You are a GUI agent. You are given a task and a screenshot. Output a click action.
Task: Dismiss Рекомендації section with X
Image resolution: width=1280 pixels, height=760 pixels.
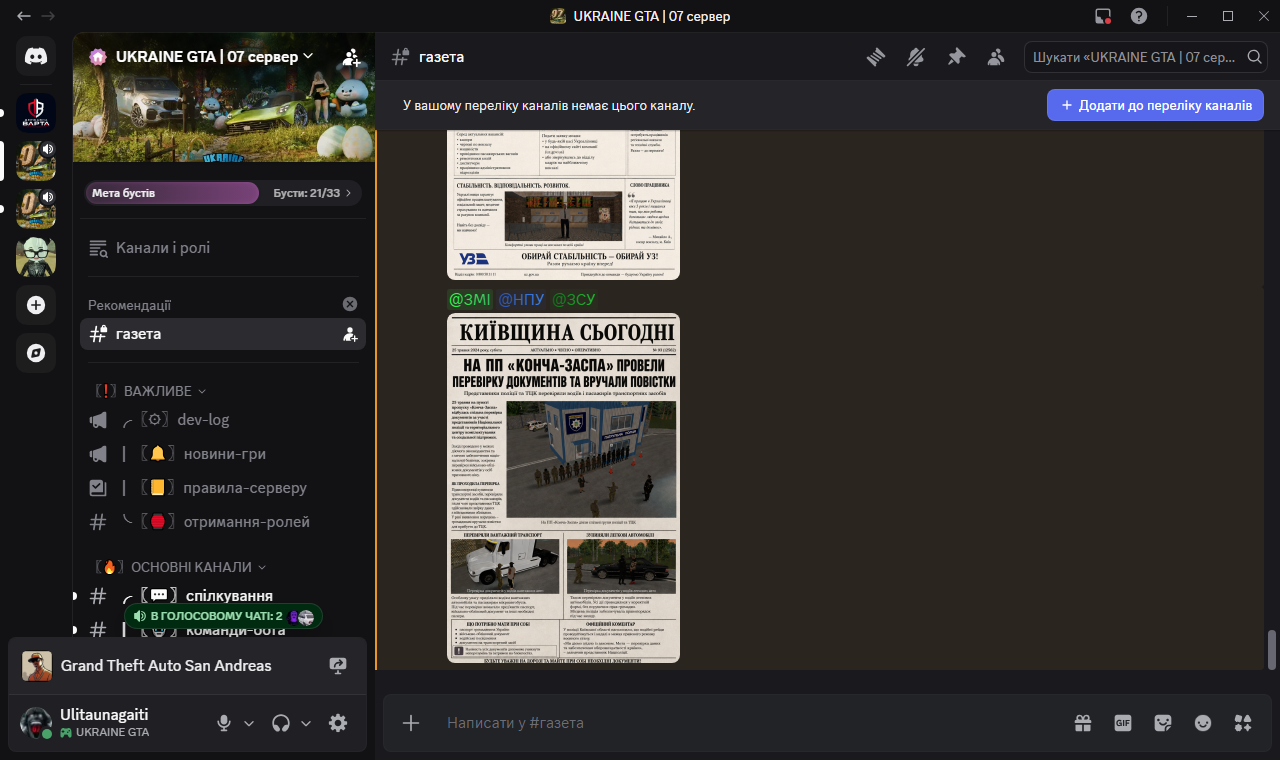click(x=350, y=304)
